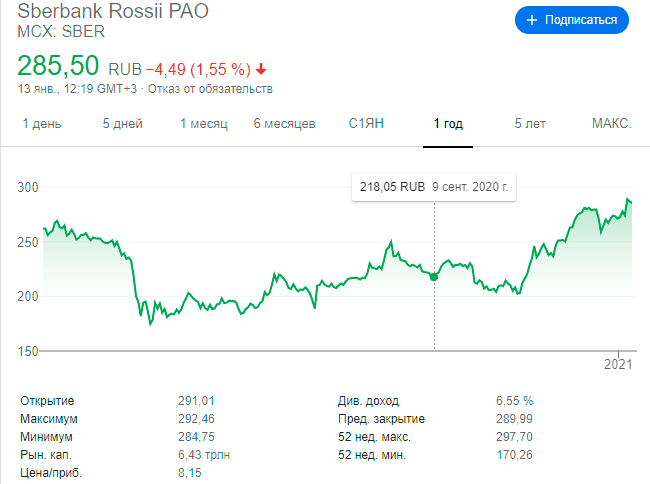The image size is (650, 484).
Task: Click the Открытие label
Action: coord(47,401)
